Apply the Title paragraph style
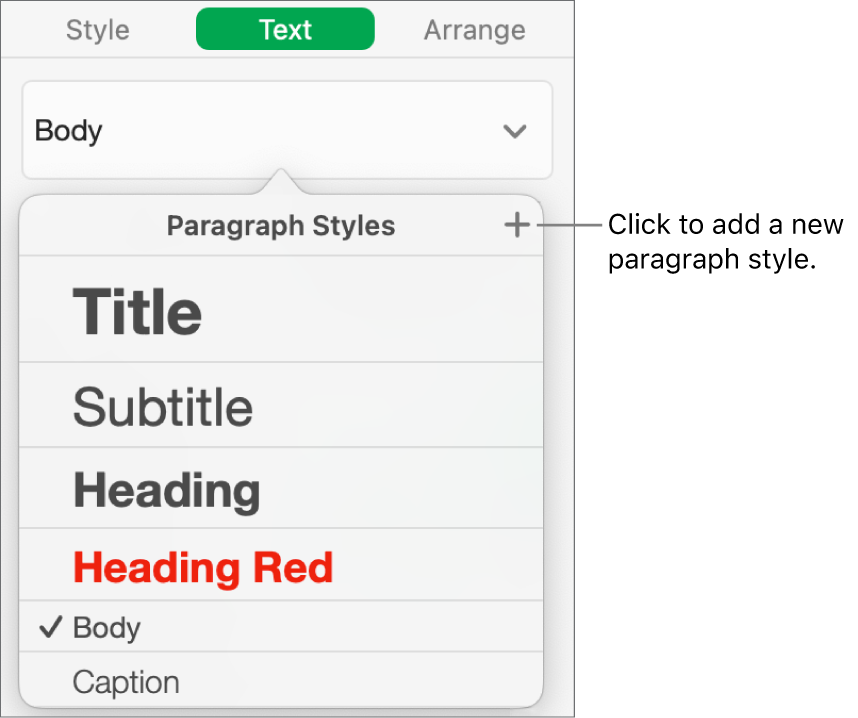858x718 pixels. 137,311
